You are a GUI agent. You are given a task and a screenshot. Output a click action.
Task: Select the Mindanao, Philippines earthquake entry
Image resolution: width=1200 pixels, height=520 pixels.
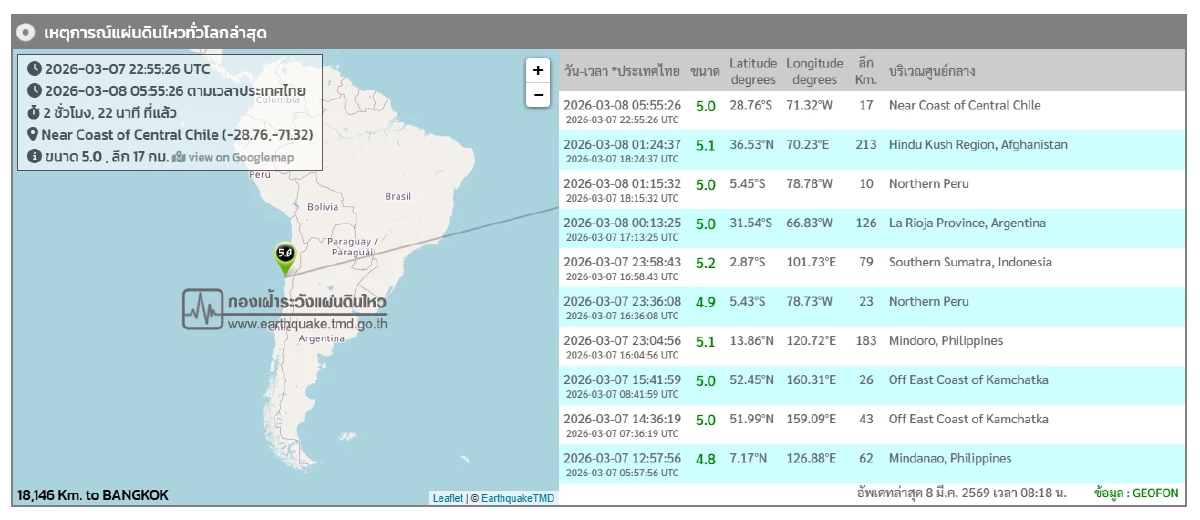[870, 463]
